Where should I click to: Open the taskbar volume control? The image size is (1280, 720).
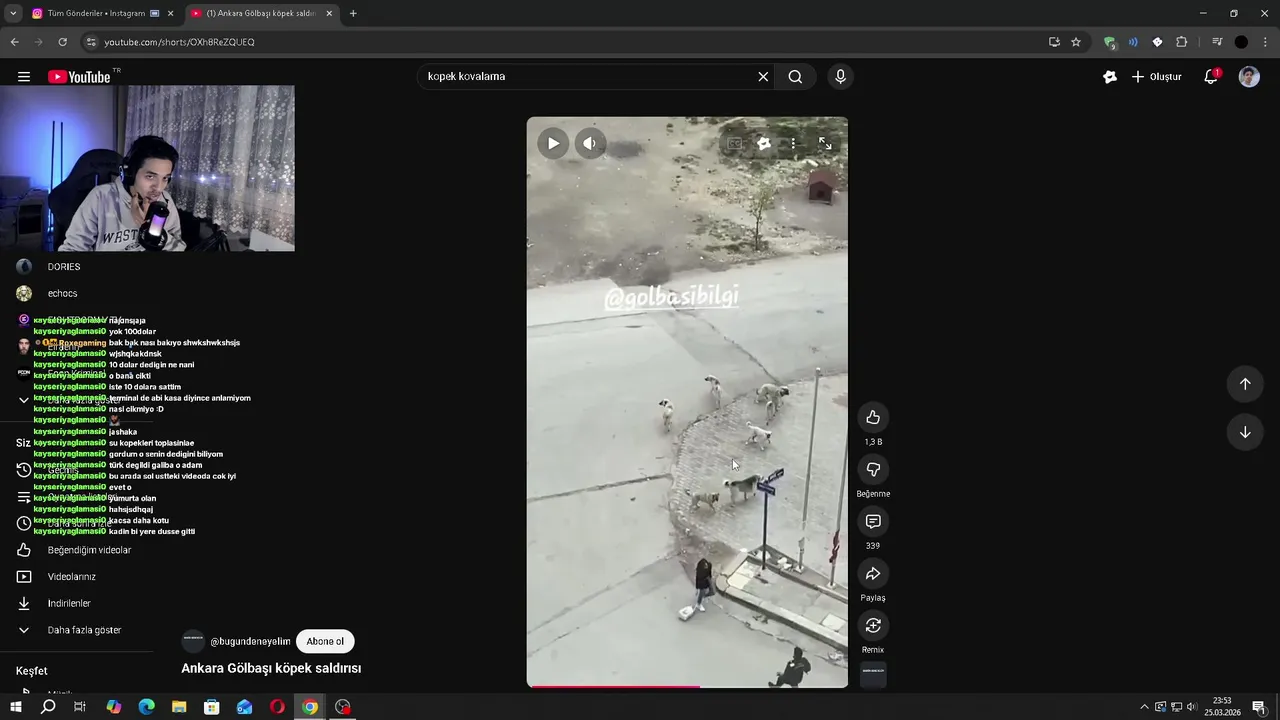1191,707
